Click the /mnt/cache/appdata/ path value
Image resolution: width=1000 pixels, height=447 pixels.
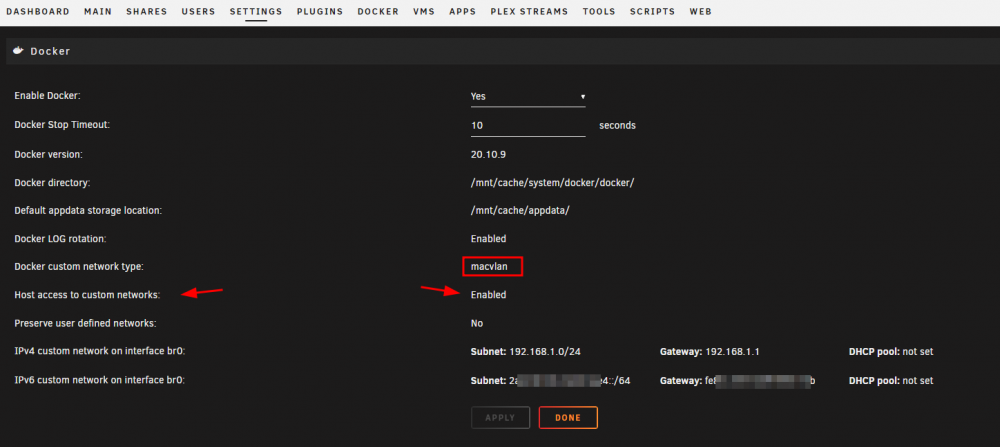tap(520, 210)
